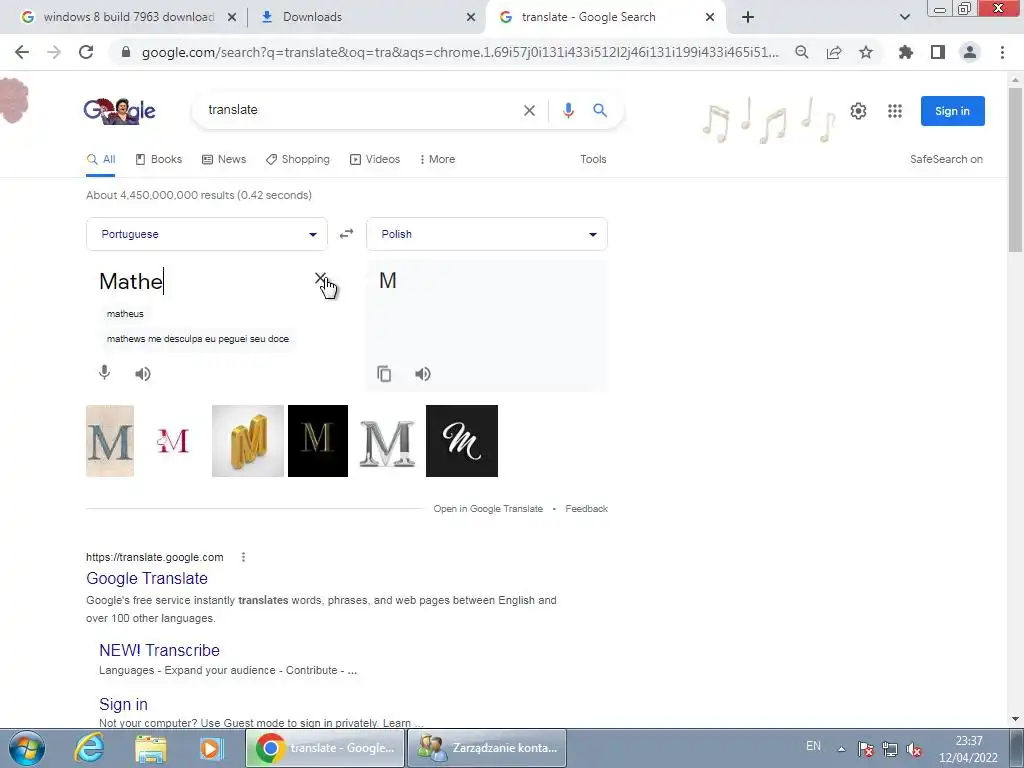Open Portuguese source language dropdown
The image size is (1024, 768).
pos(206,234)
